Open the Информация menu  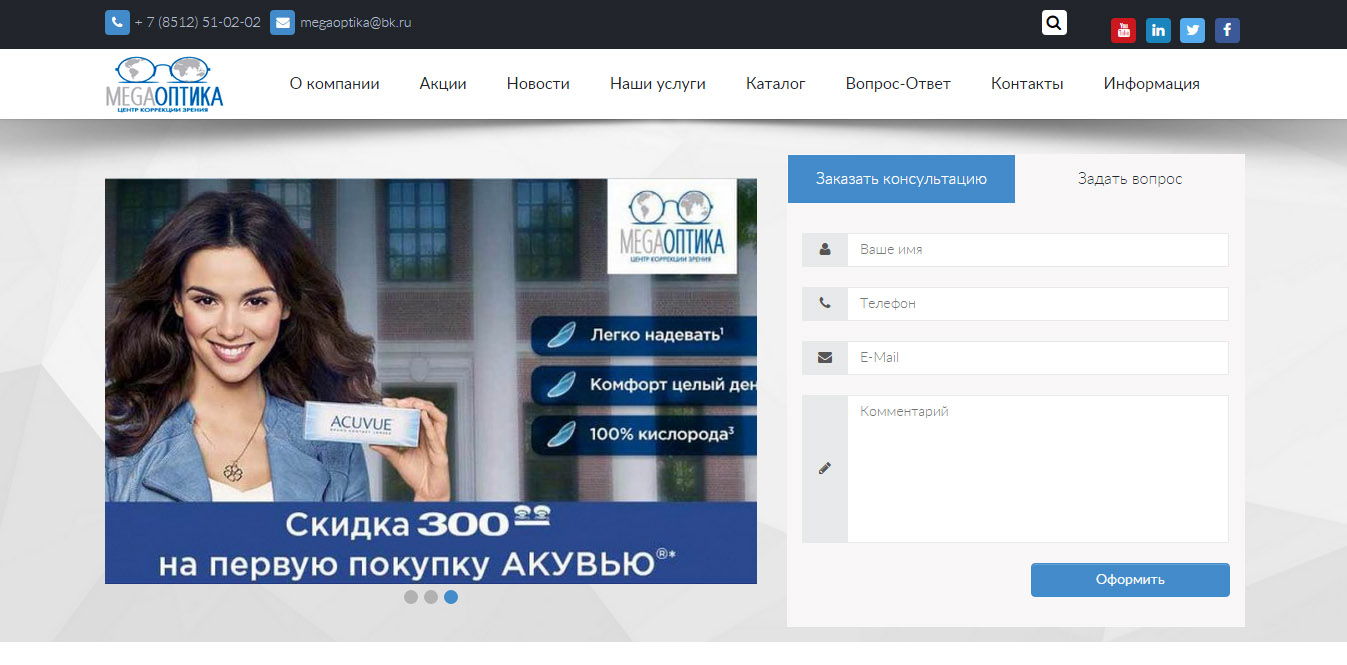tap(1152, 84)
